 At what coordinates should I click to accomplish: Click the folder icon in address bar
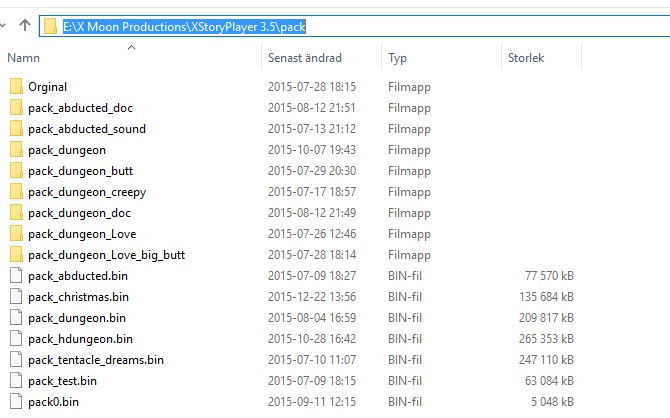tap(50, 26)
